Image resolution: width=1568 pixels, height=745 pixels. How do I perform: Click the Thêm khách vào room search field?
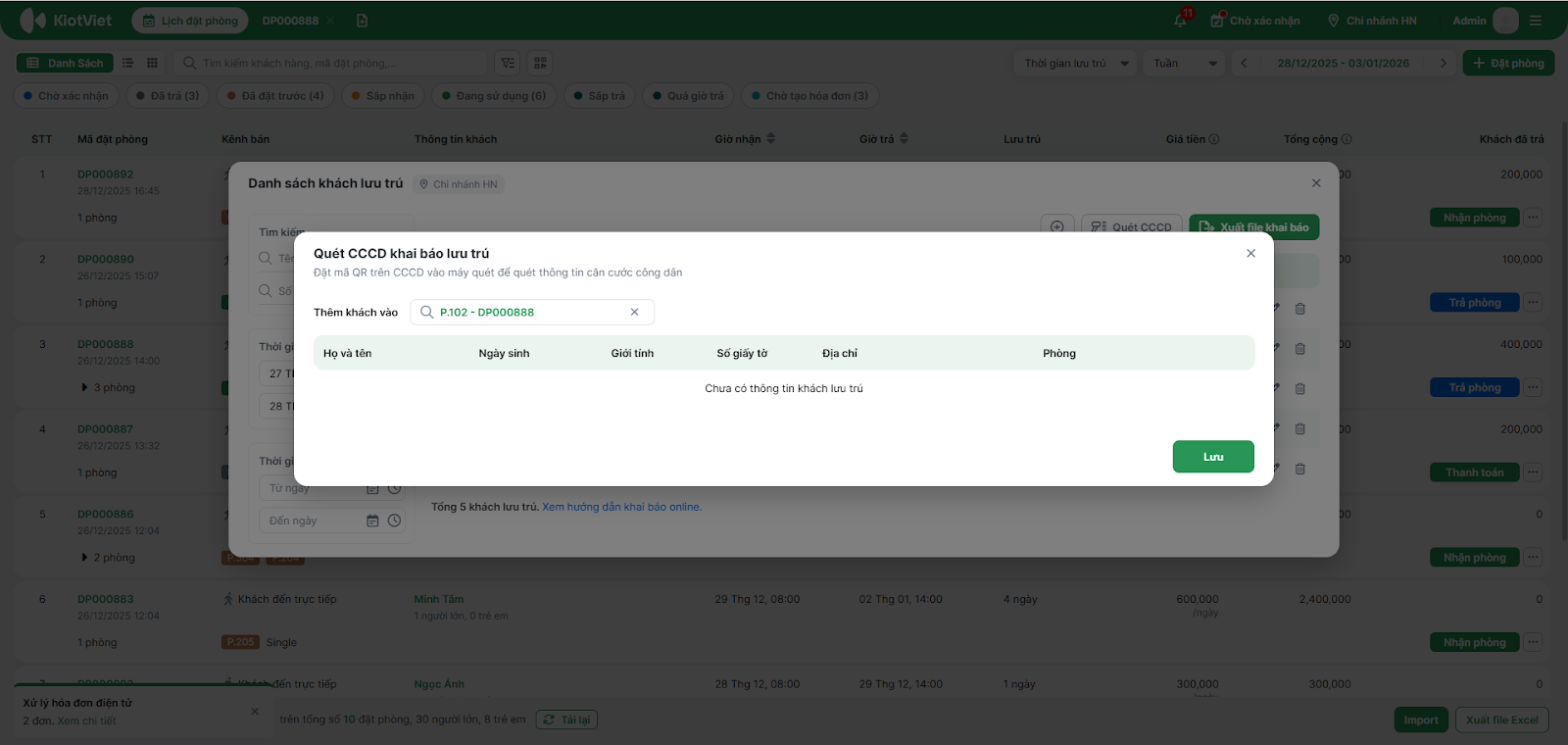[529, 312]
